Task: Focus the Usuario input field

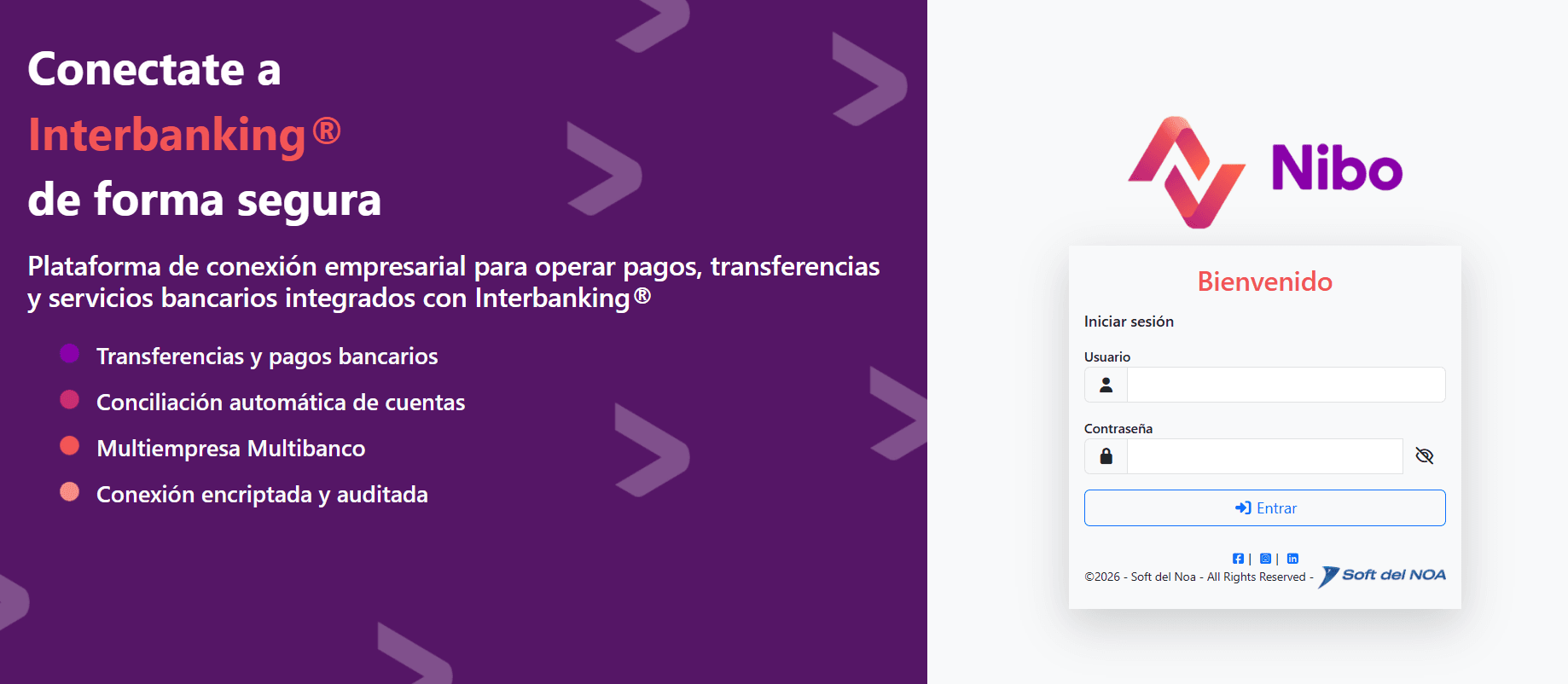Action: click(x=1286, y=385)
